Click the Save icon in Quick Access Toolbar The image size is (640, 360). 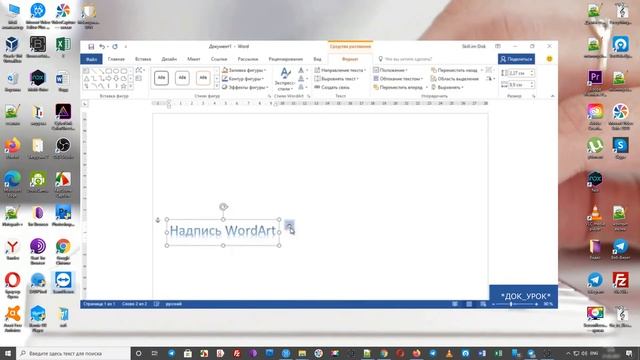click(91, 47)
